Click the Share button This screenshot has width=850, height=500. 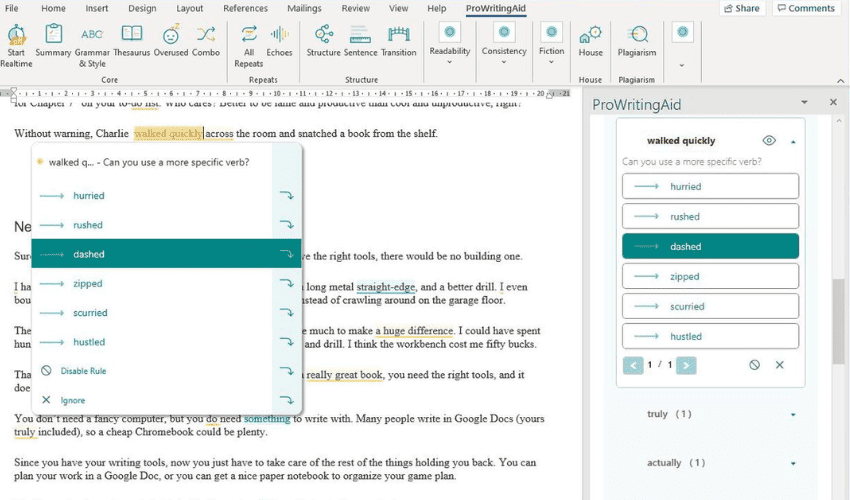[742, 8]
